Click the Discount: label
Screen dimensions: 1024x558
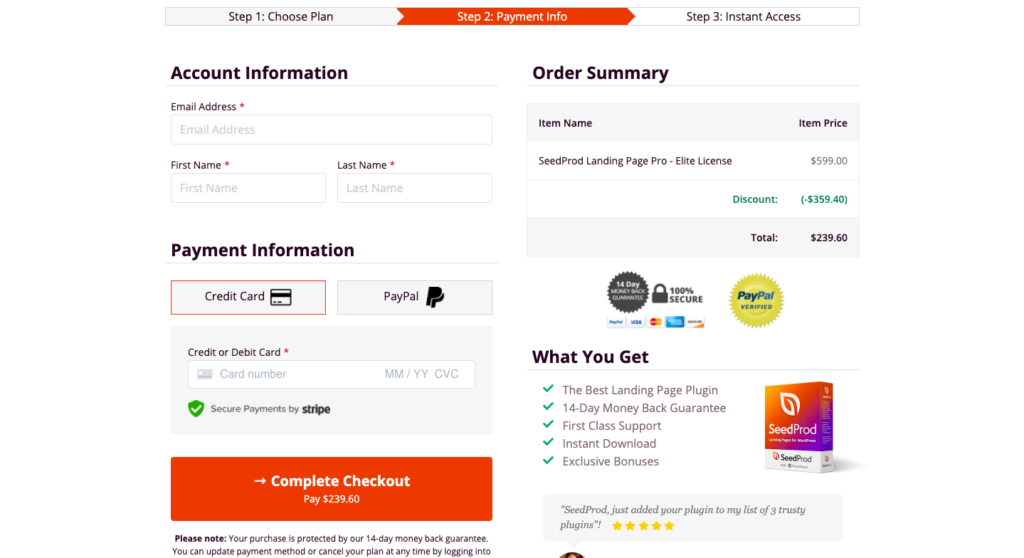[755, 199]
